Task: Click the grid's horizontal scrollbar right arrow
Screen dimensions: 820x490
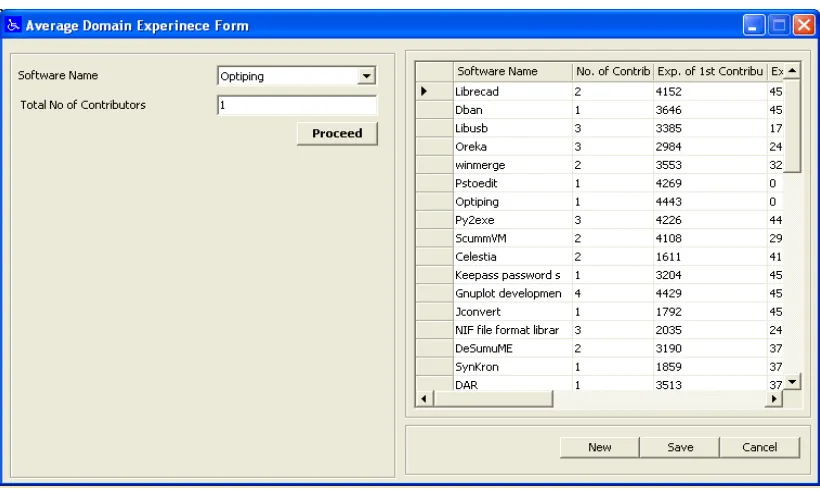Action: 774,399
